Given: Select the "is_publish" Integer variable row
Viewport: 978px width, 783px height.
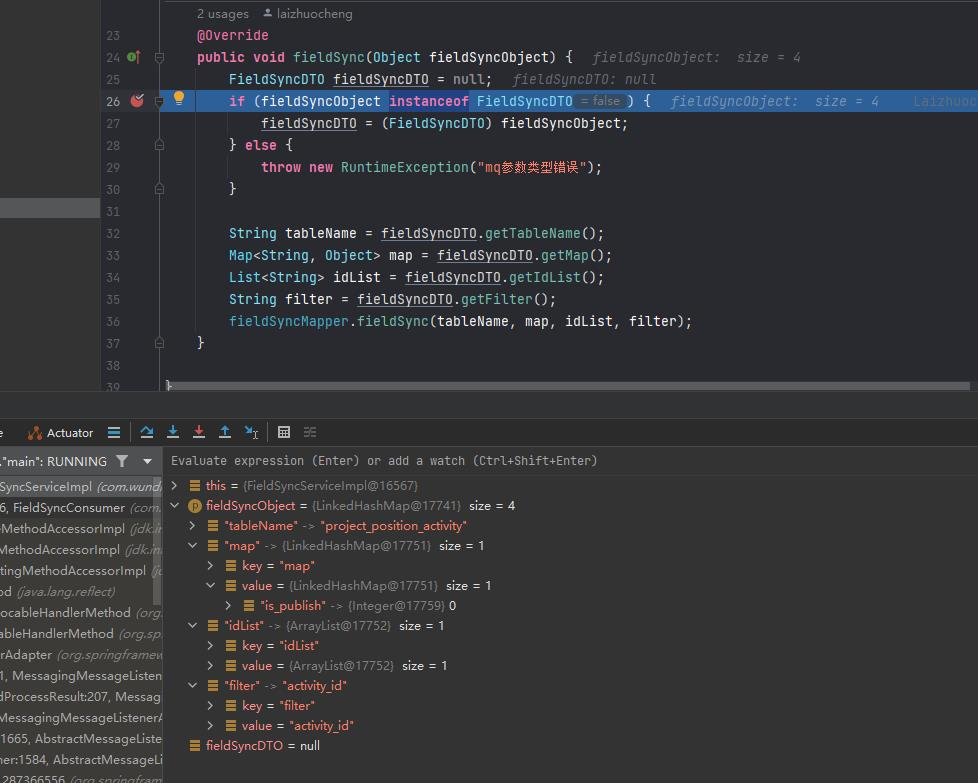Looking at the screenshot, I should pyautogui.click(x=571, y=605).
